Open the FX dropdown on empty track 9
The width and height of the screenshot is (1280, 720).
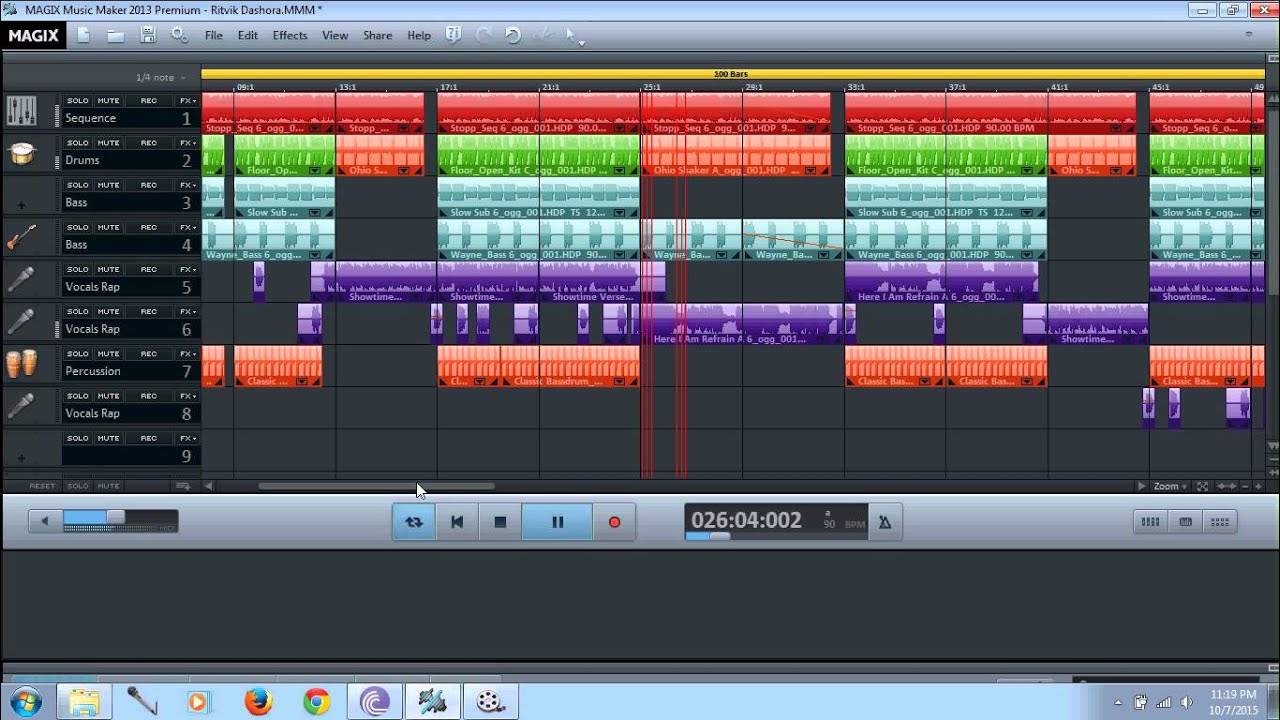(187, 438)
